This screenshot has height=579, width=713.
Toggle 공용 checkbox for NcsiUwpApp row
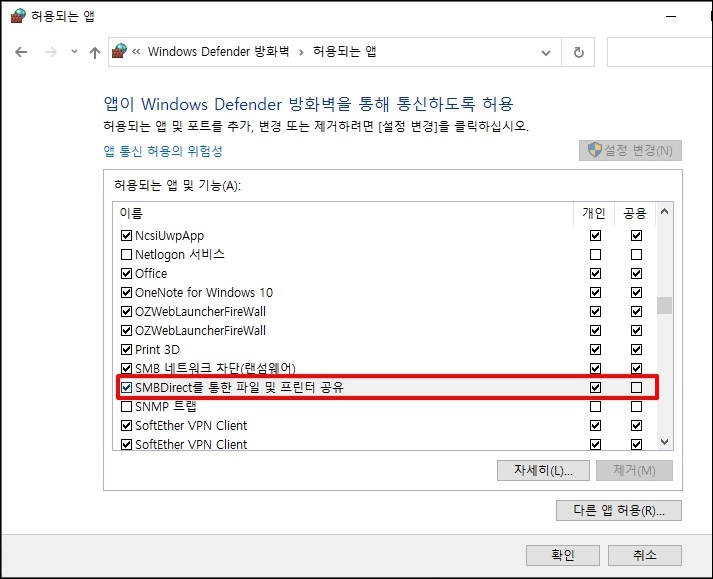coord(636,236)
